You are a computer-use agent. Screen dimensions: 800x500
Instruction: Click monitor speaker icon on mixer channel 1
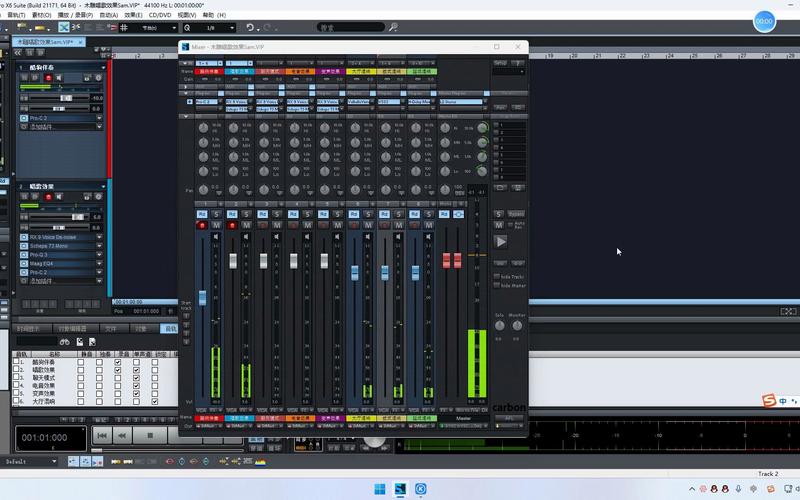point(216,237)
